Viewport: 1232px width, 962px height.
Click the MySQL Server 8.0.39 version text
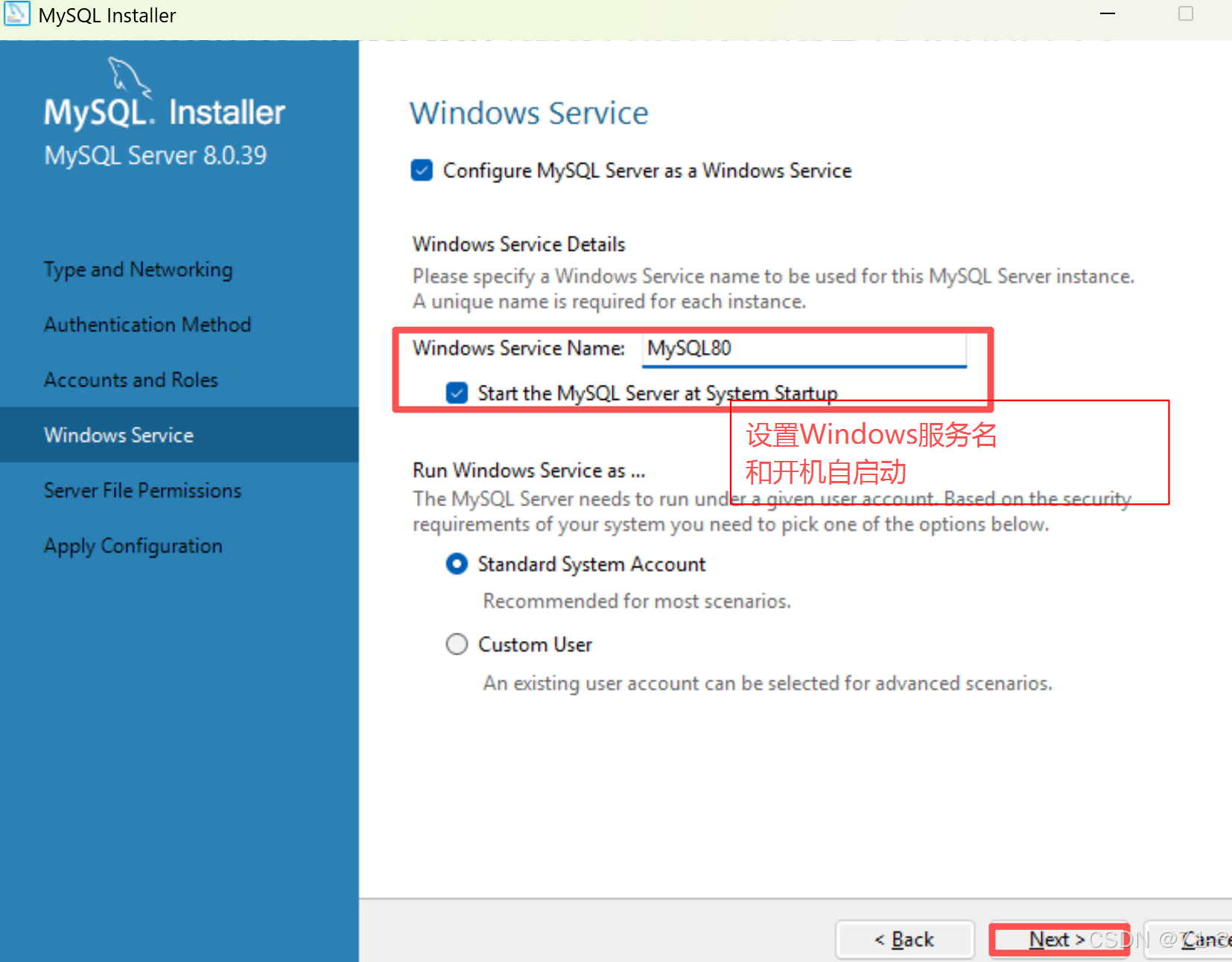tap(155, 155)
